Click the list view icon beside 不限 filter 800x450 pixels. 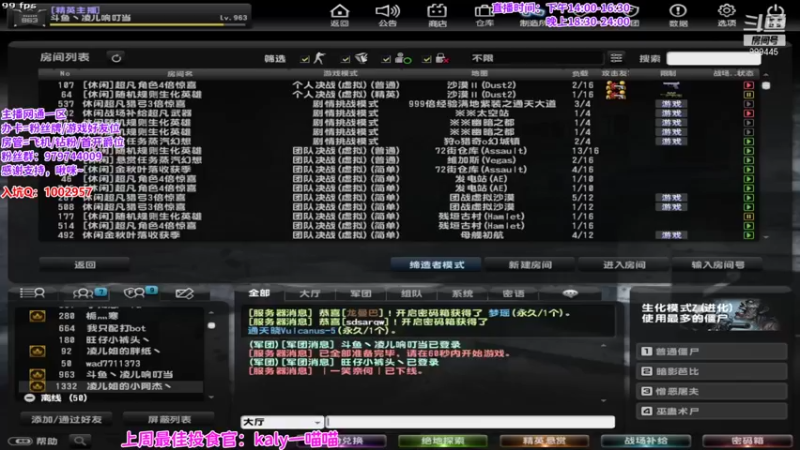[x=616, y=58]
